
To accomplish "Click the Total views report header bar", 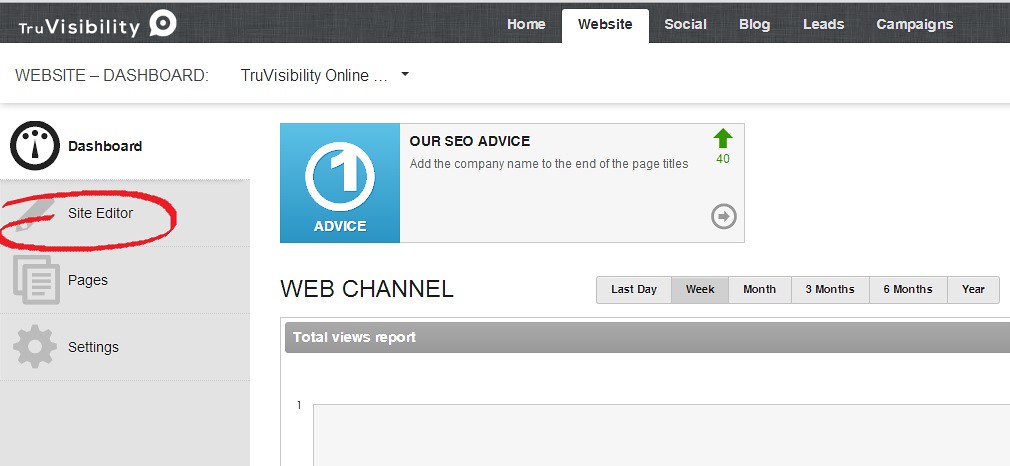I will pyautogui.click(x=647, y=337).
